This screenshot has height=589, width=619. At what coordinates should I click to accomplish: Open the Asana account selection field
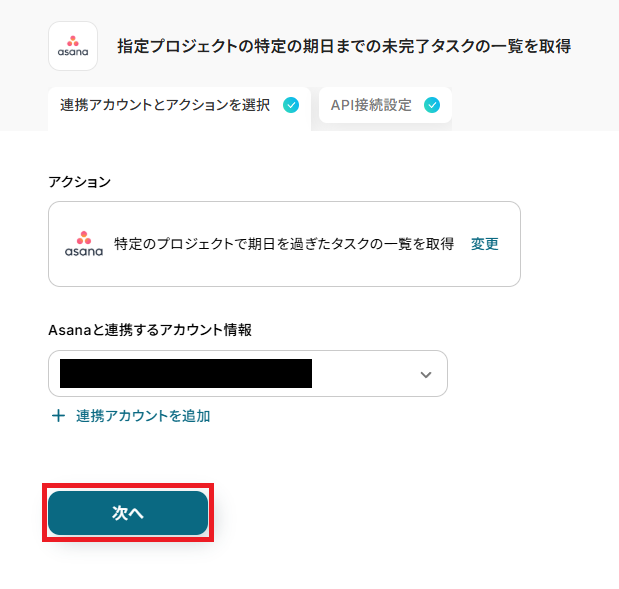(248, 373)
